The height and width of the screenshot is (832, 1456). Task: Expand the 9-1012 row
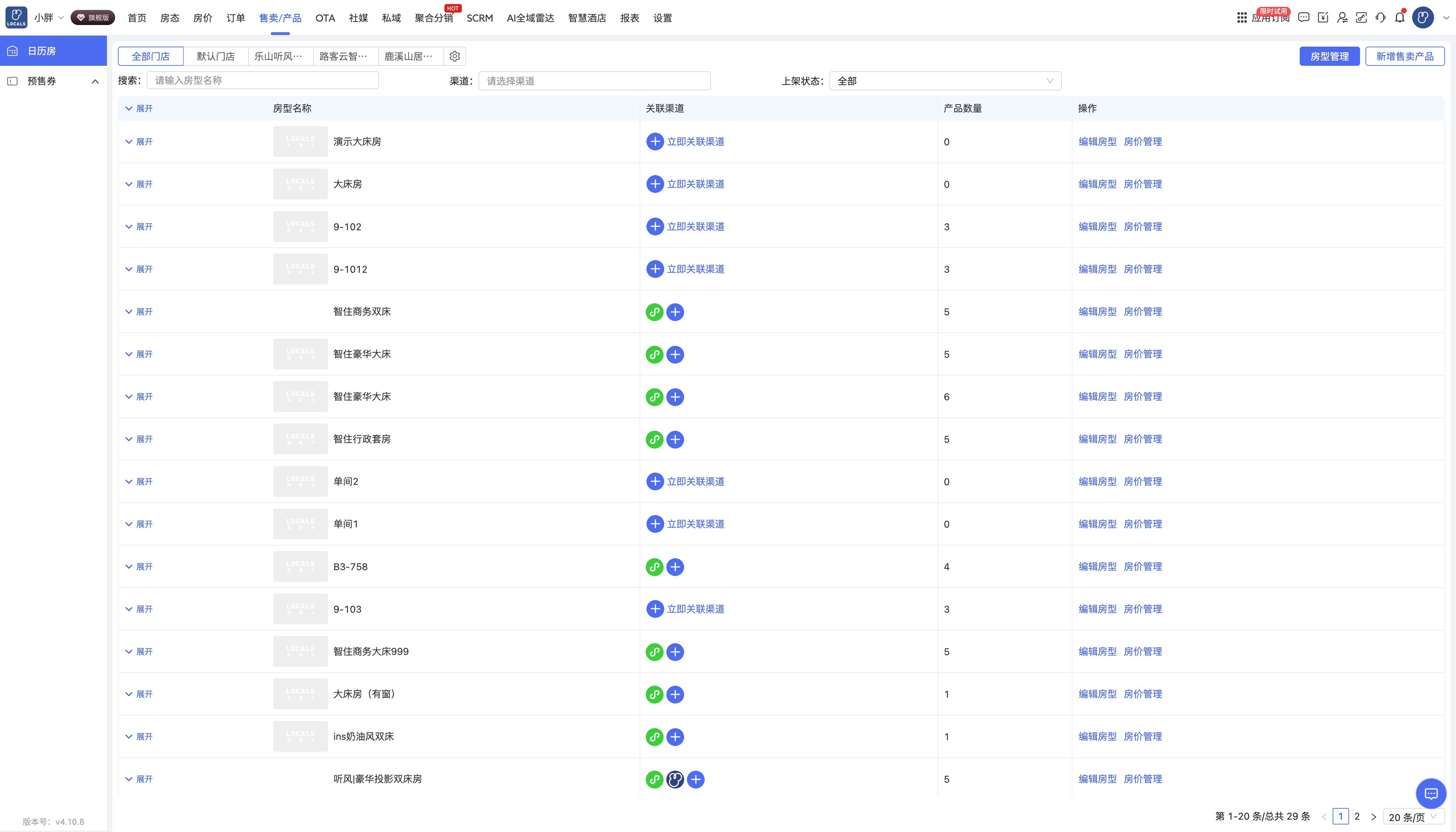tap(139, 269)
